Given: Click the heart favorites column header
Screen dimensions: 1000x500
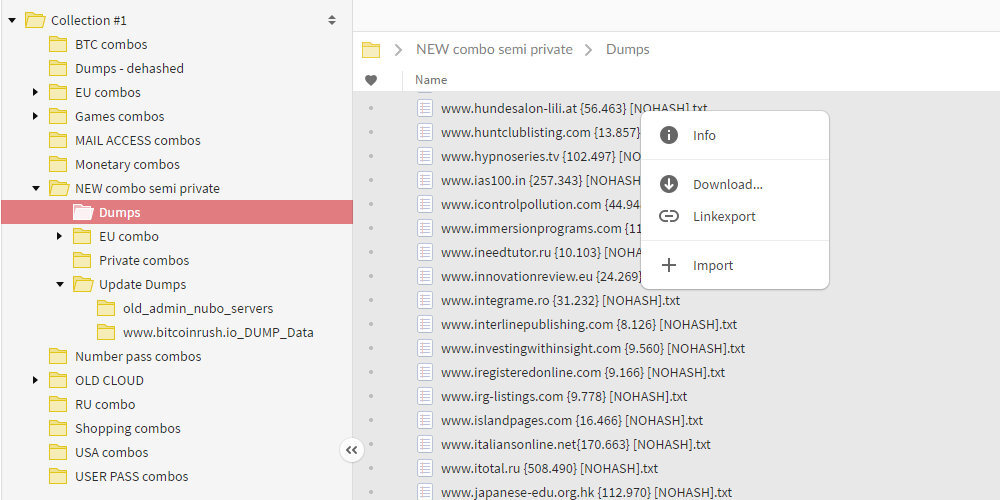Looking at the screenshot, I should click(371, 80).
